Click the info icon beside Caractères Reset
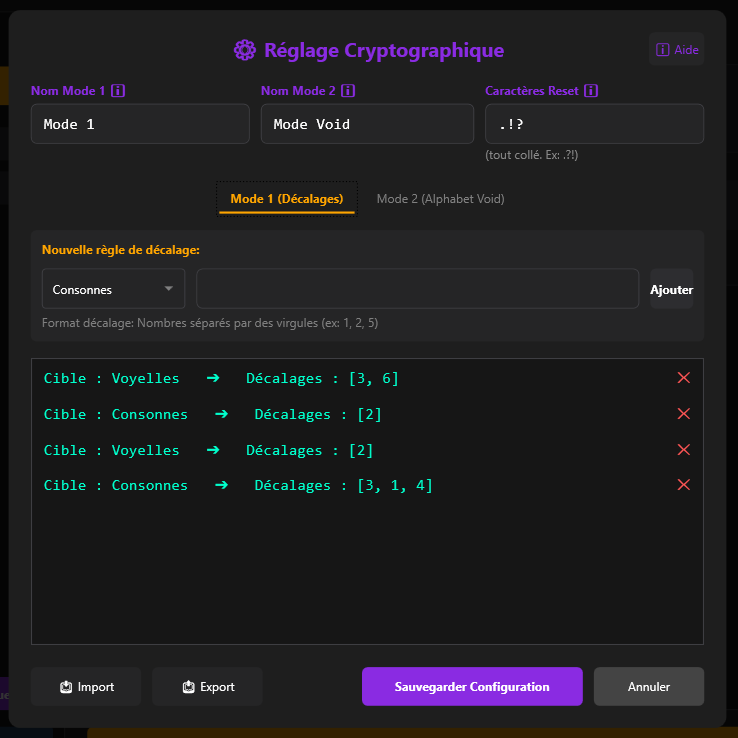The width and height of the screenshot is (738, 738). (x=591, y=91)
